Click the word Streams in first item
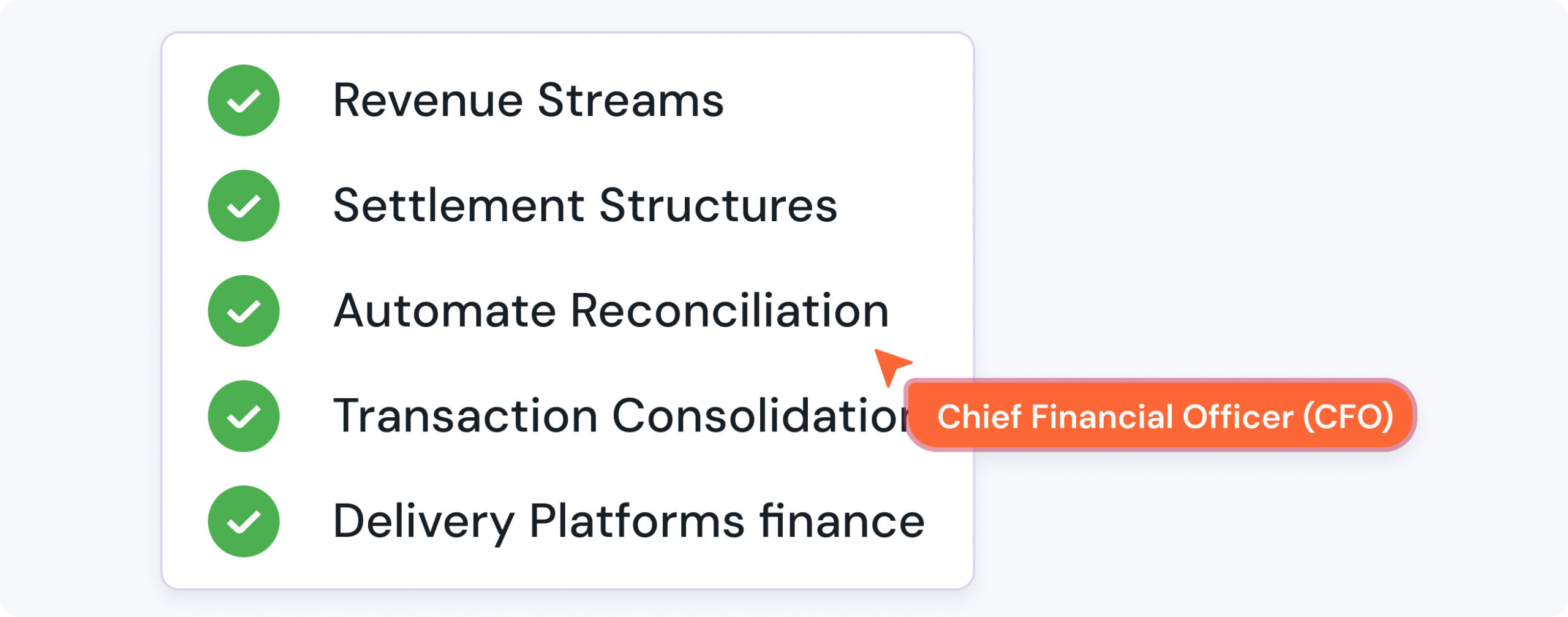 [x=631, y=100]
